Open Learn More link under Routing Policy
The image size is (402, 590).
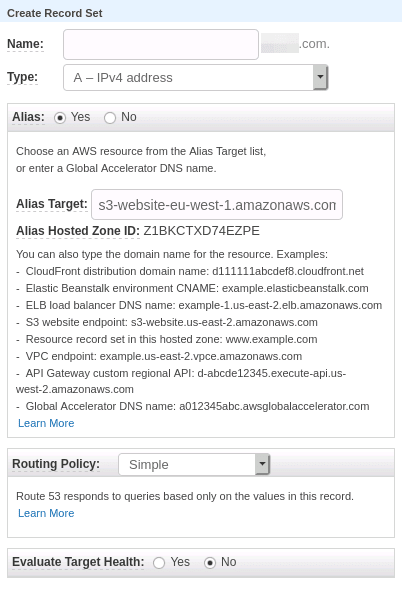46,513
